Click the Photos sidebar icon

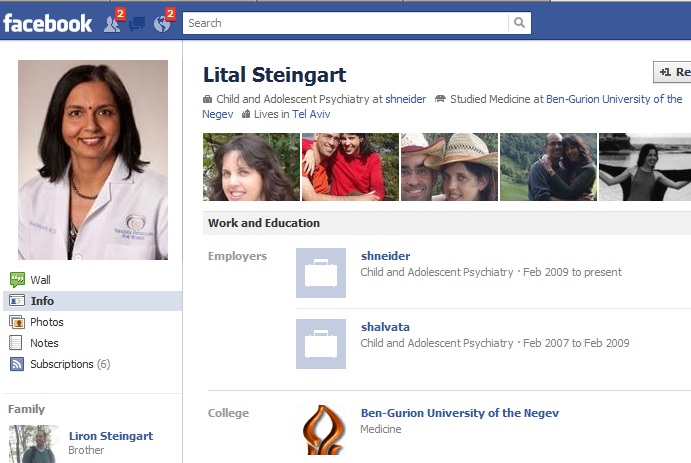(17, 322)
